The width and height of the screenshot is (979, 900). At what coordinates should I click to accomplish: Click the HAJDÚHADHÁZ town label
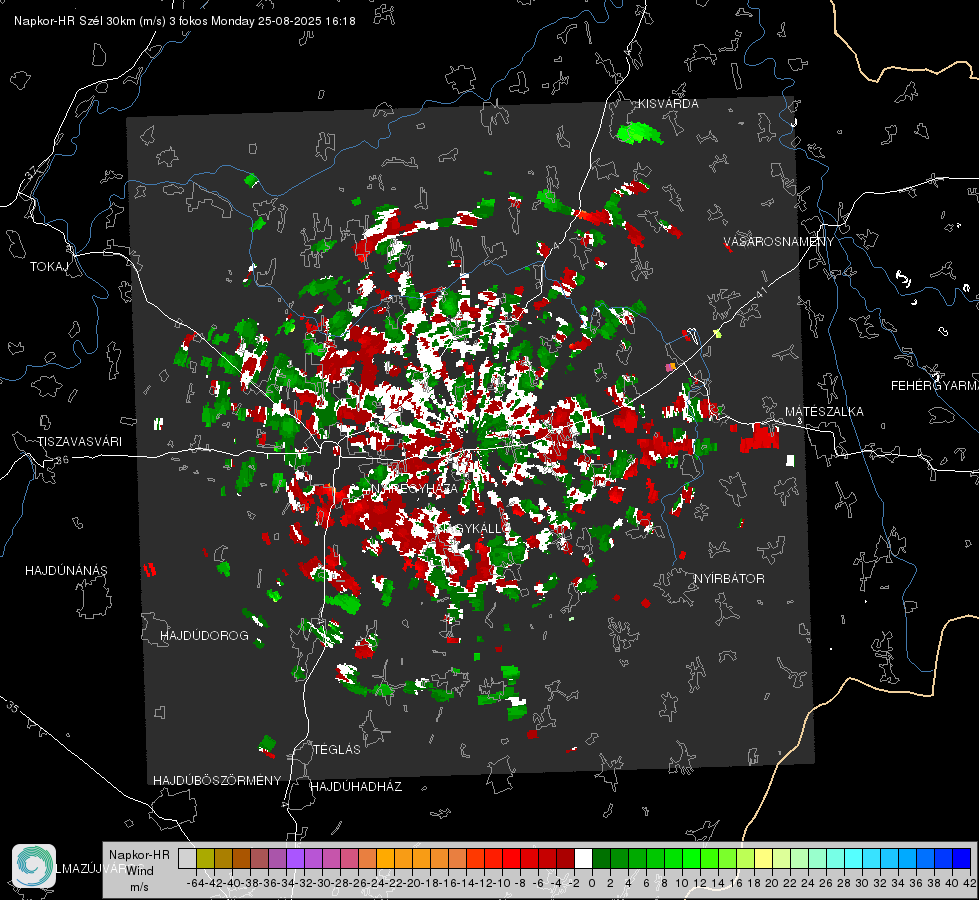356,786
